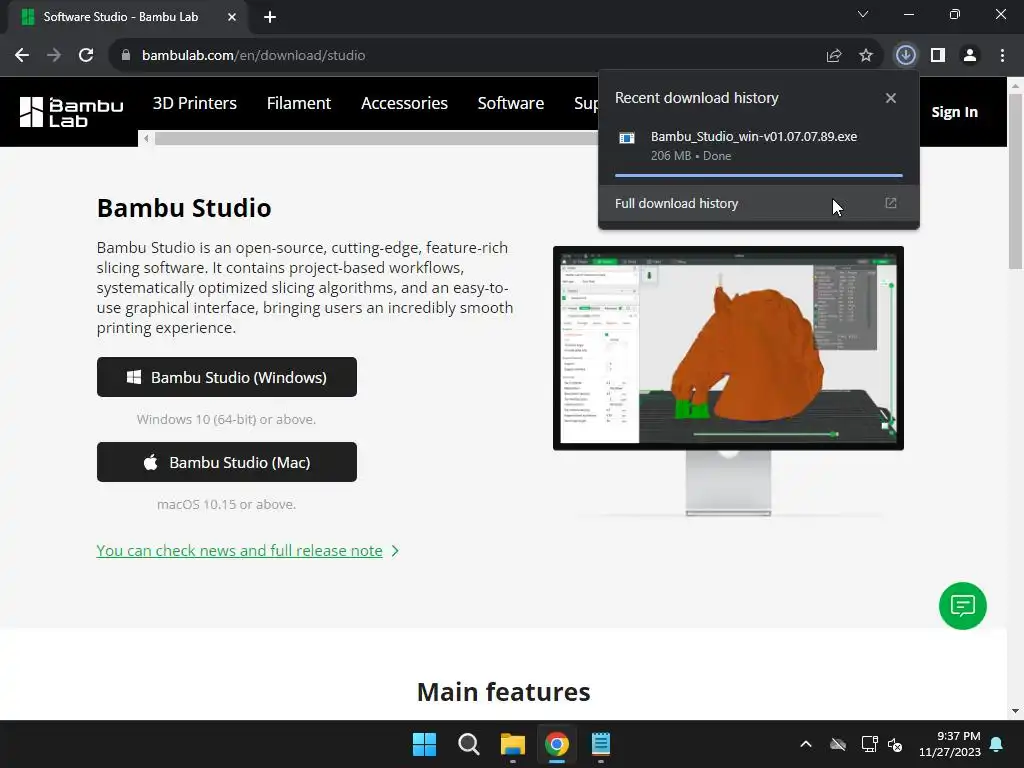The height and width of the screenshot is (768, 1024).
Task: Open the Windows Start menu
Action: (424, 744)
